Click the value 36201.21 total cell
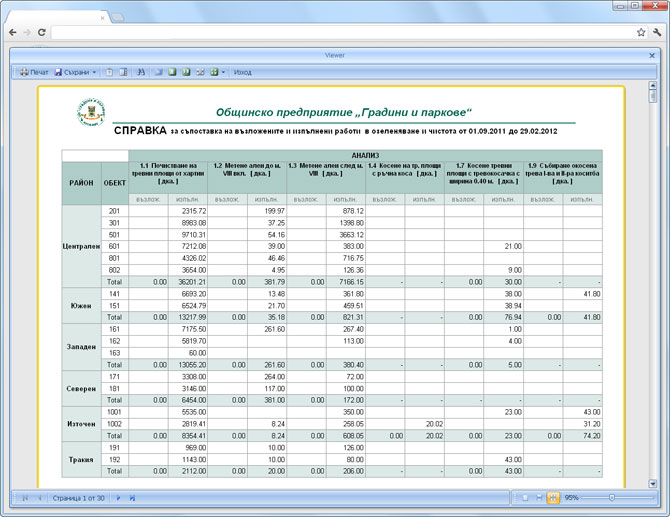Screen dimensions: 670x517 click(188, 282)
